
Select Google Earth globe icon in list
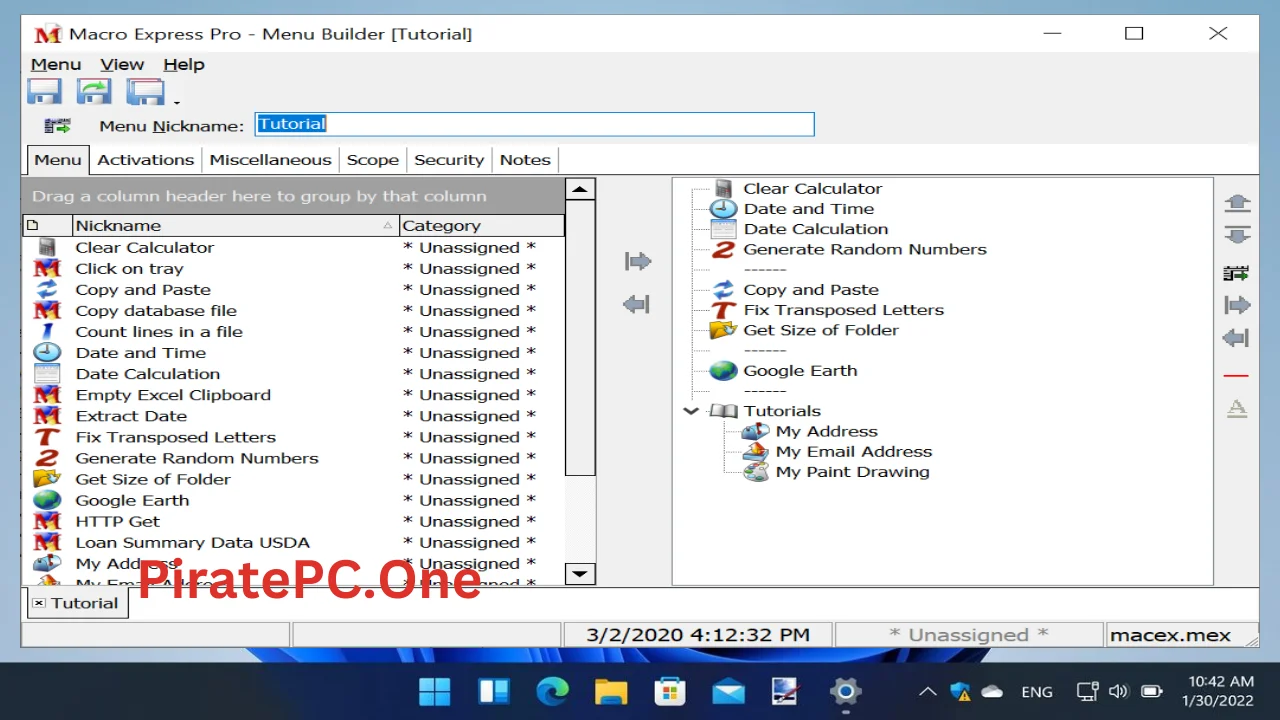point(47,500)
